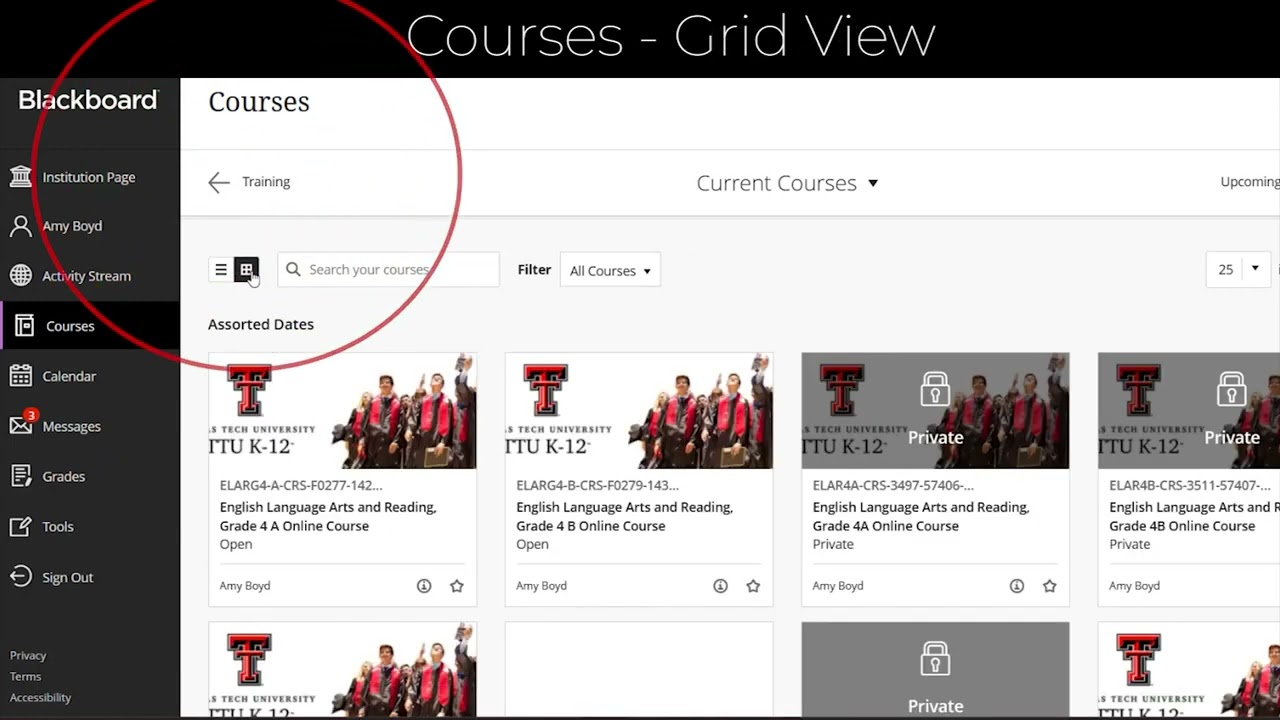Screen dimensions: 1280x720
Task: Click the Activity Stream globe icon
Action: [20, 275]
